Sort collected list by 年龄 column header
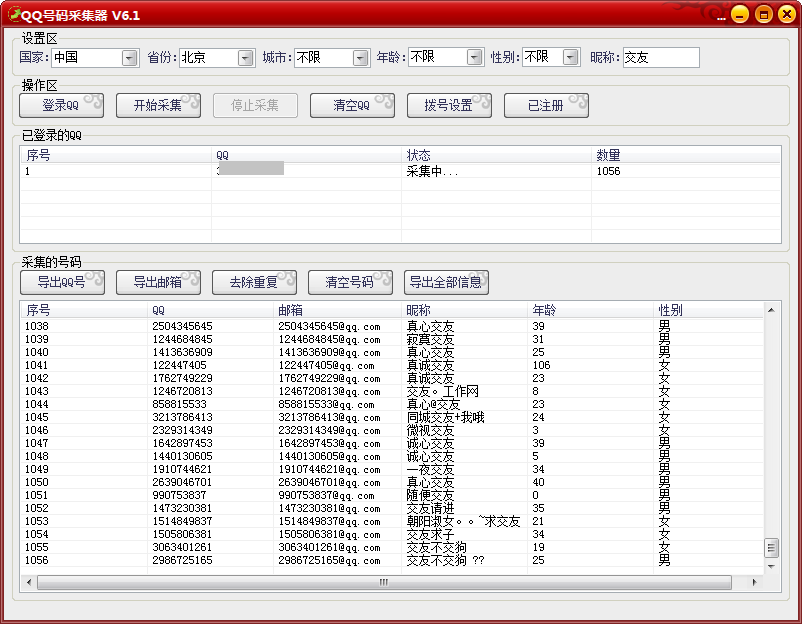 click(590, 310)
